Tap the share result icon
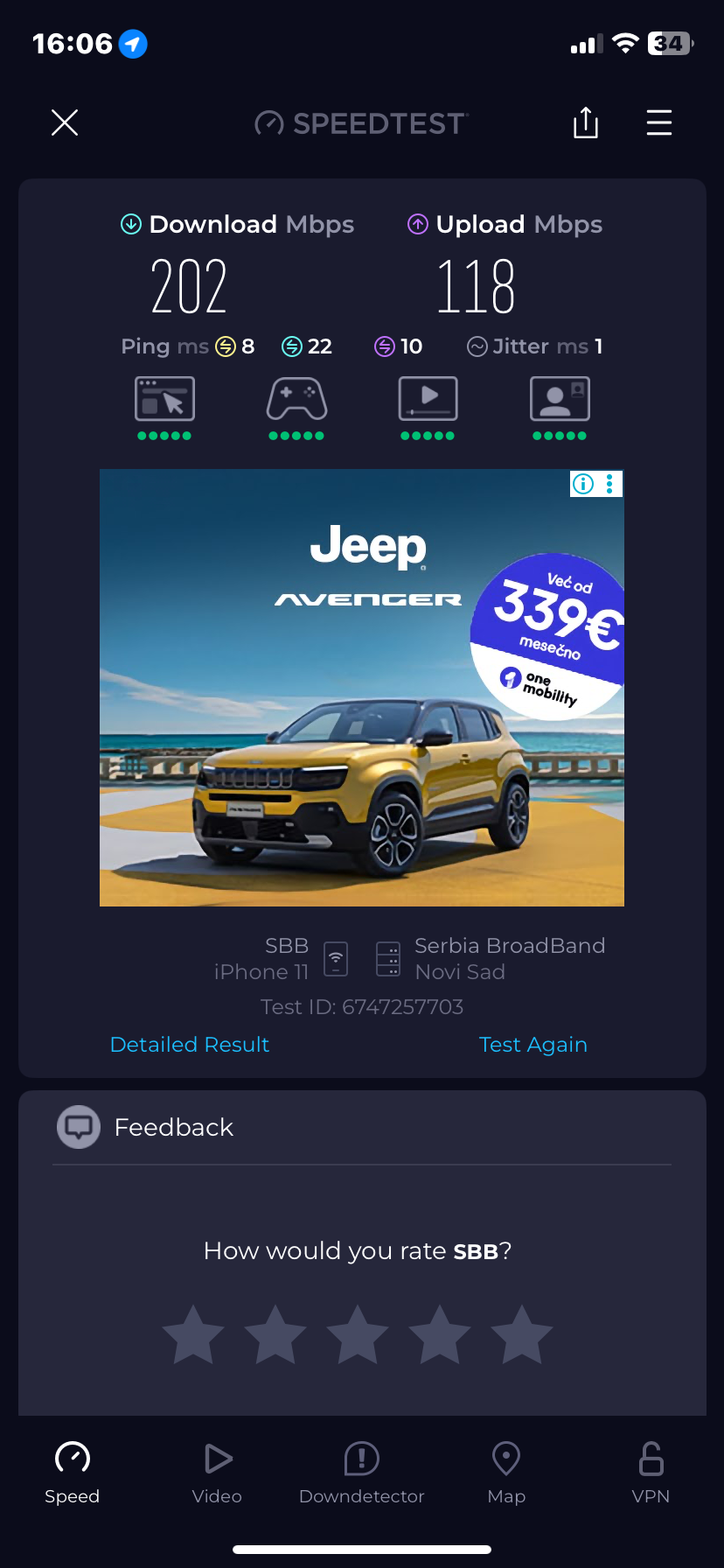This screenshot has width=724, height=1568. (x=586, y=122)
